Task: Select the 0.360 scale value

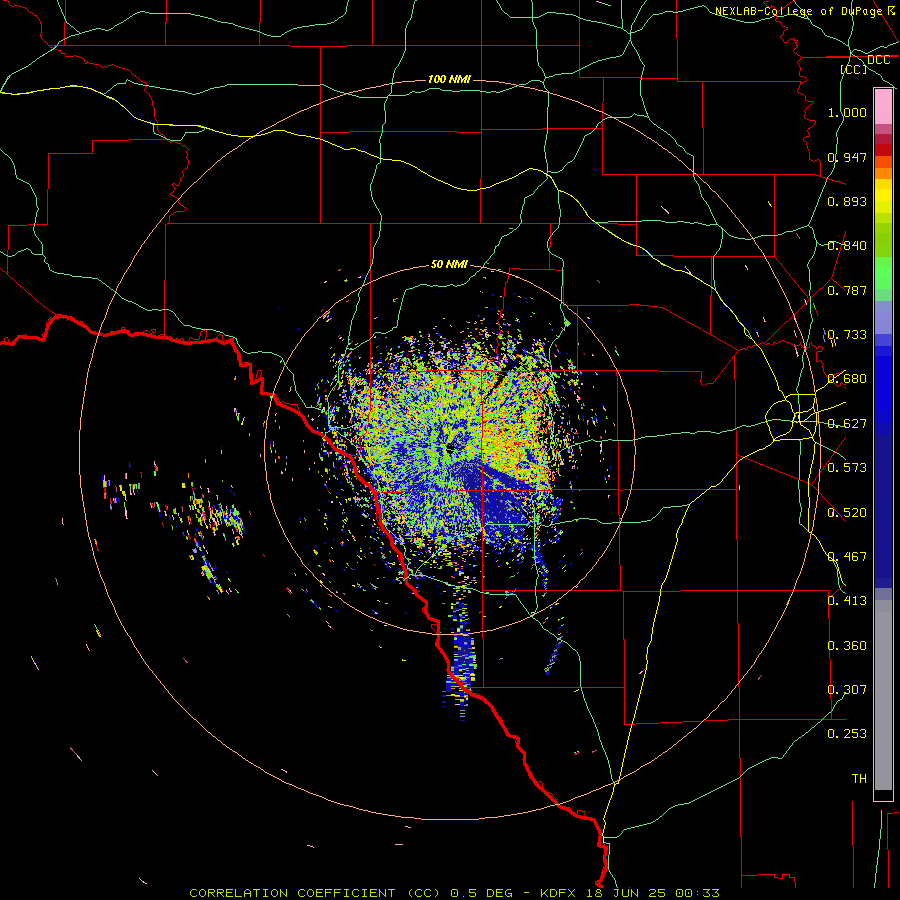Action: point(847,646)
